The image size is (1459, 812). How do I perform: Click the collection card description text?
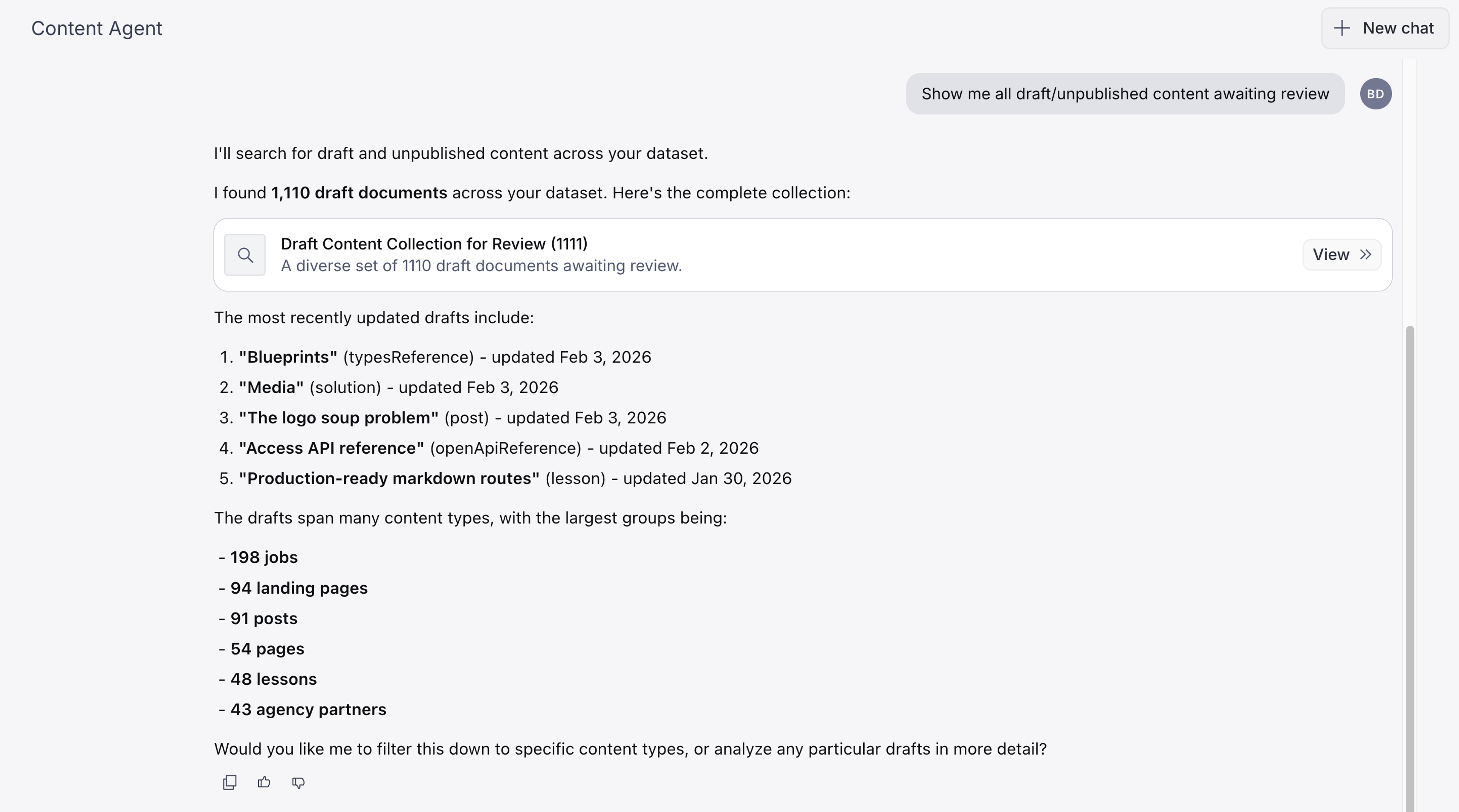click(481, 266)
